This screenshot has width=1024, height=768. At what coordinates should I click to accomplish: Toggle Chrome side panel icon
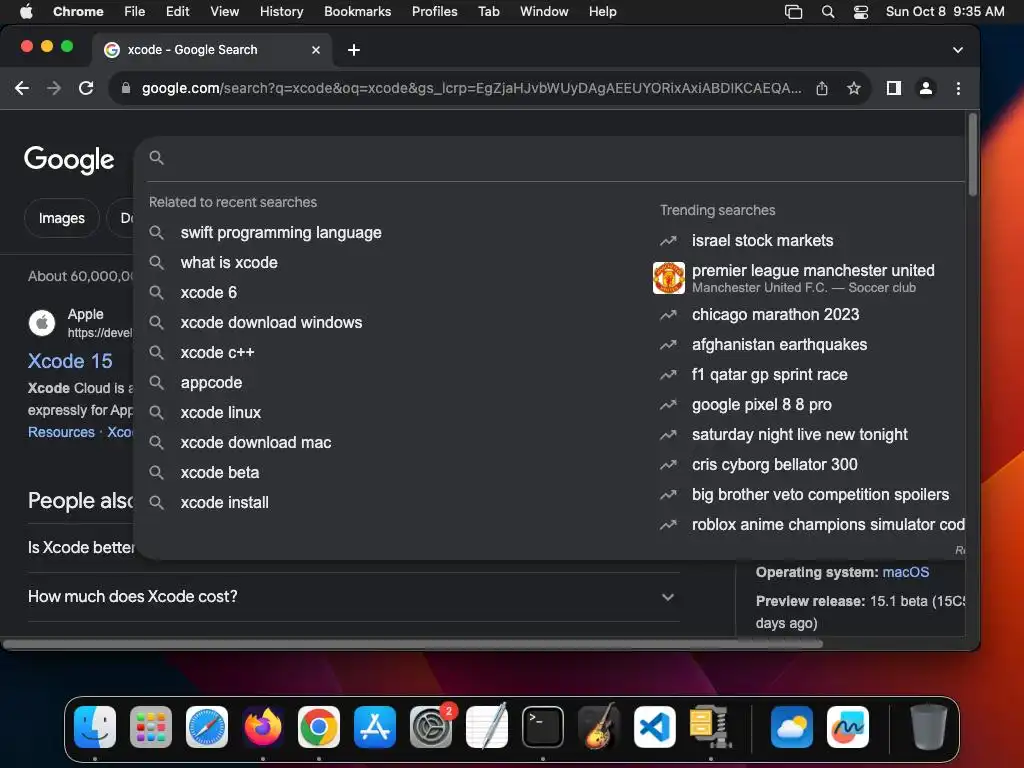tap(894, 88)
